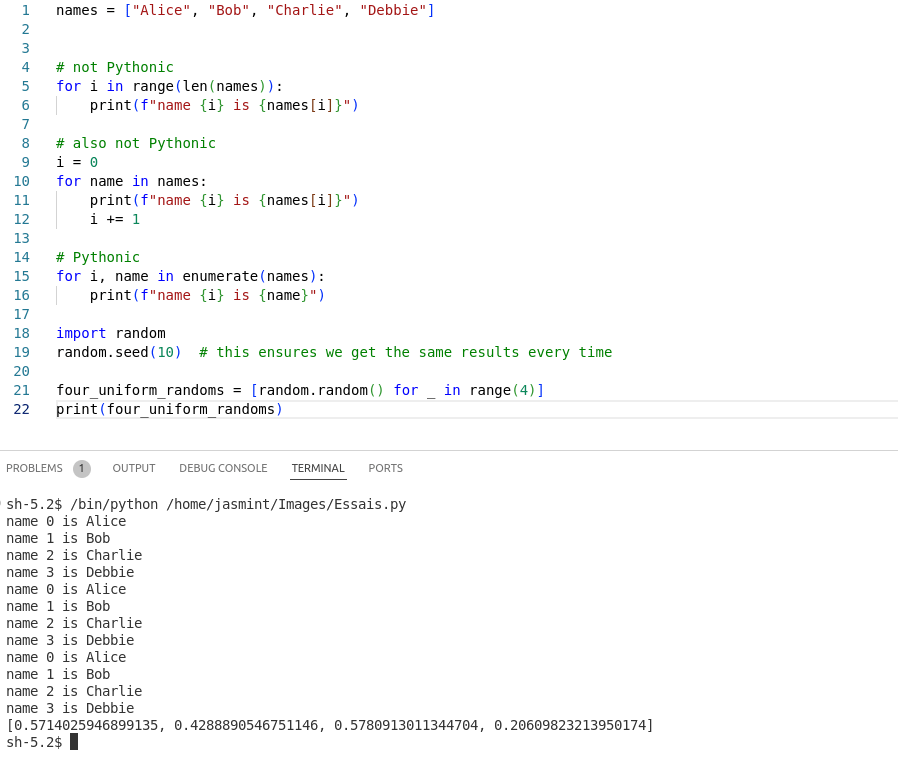Viewport: 898px width, 760px height.
Task: Click the '# also not Pythonic' comment
Action: click(x=135, y=143)
